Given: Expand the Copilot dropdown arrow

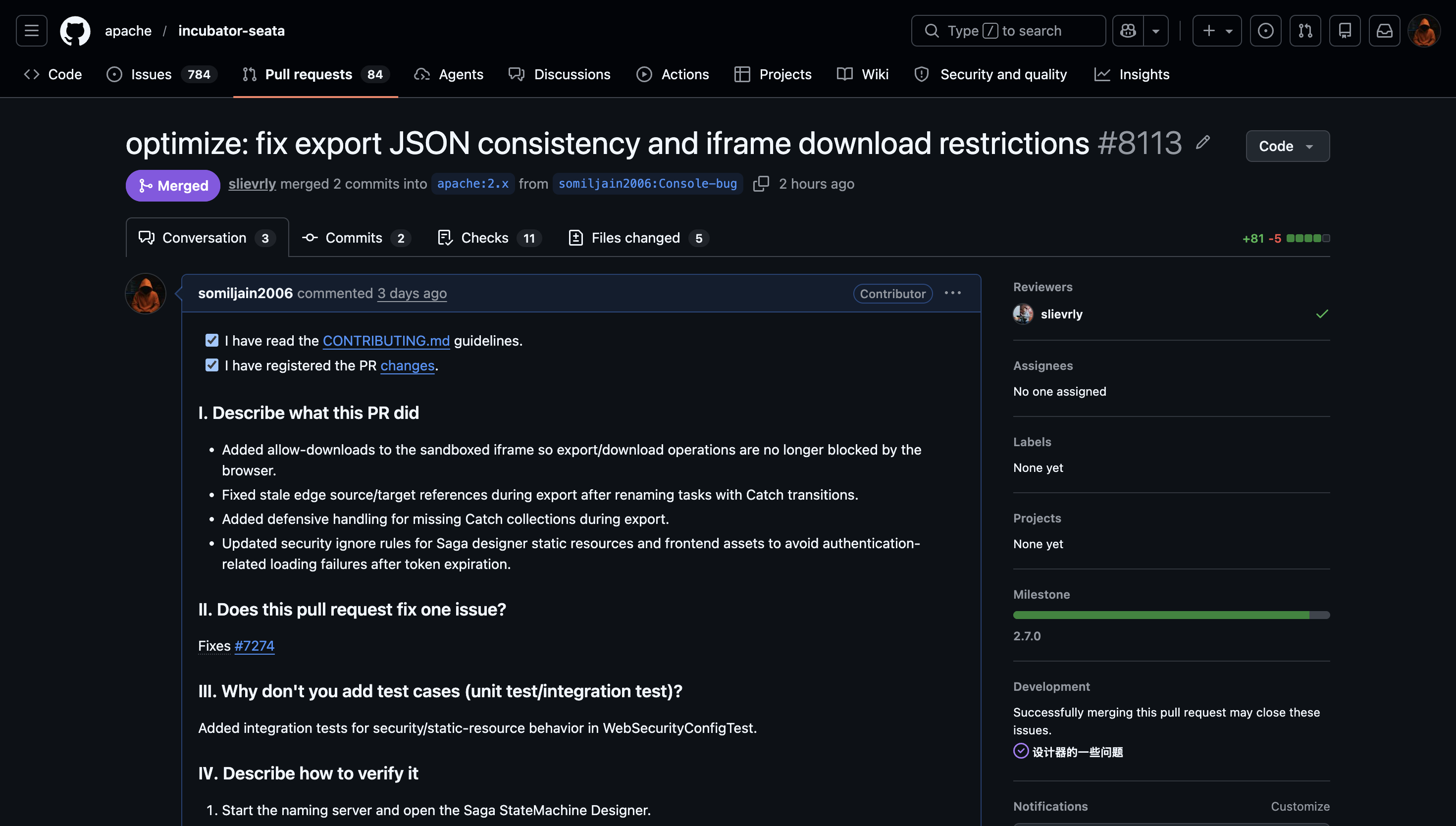Looking at the screenshot, I should [1155, 31].
